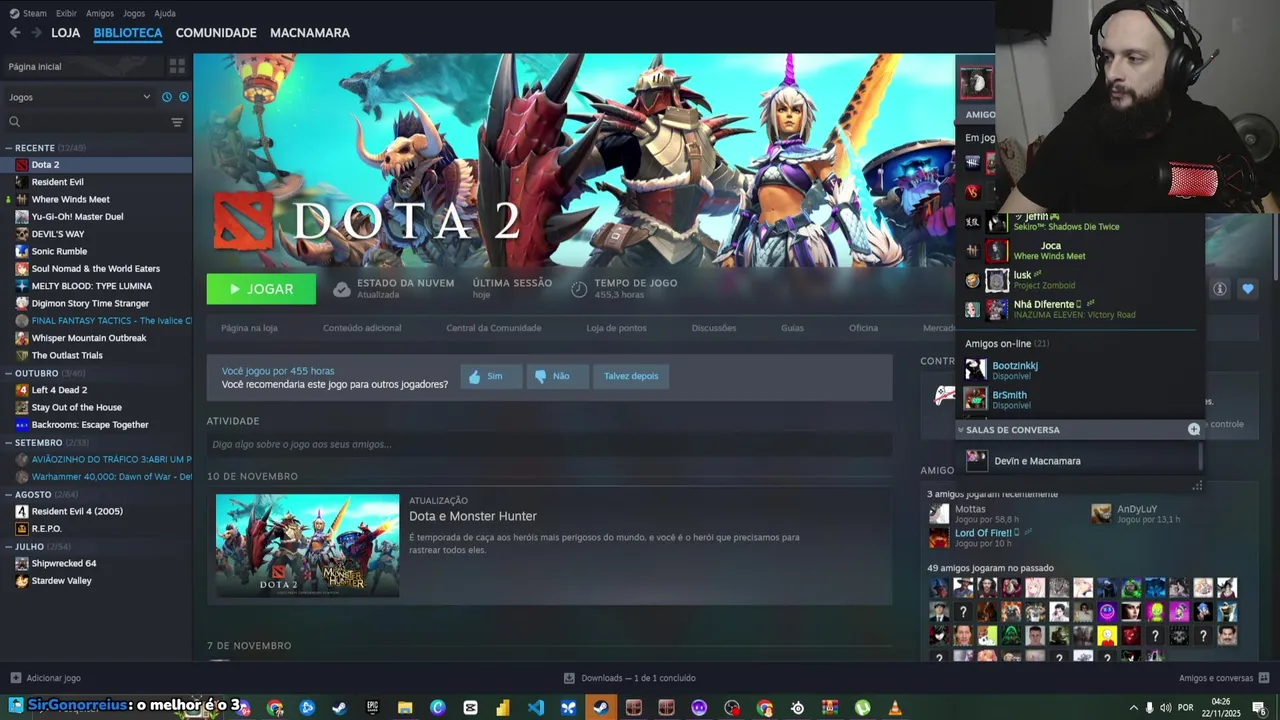Open Steam from the taskbar

tap(600, 708)
